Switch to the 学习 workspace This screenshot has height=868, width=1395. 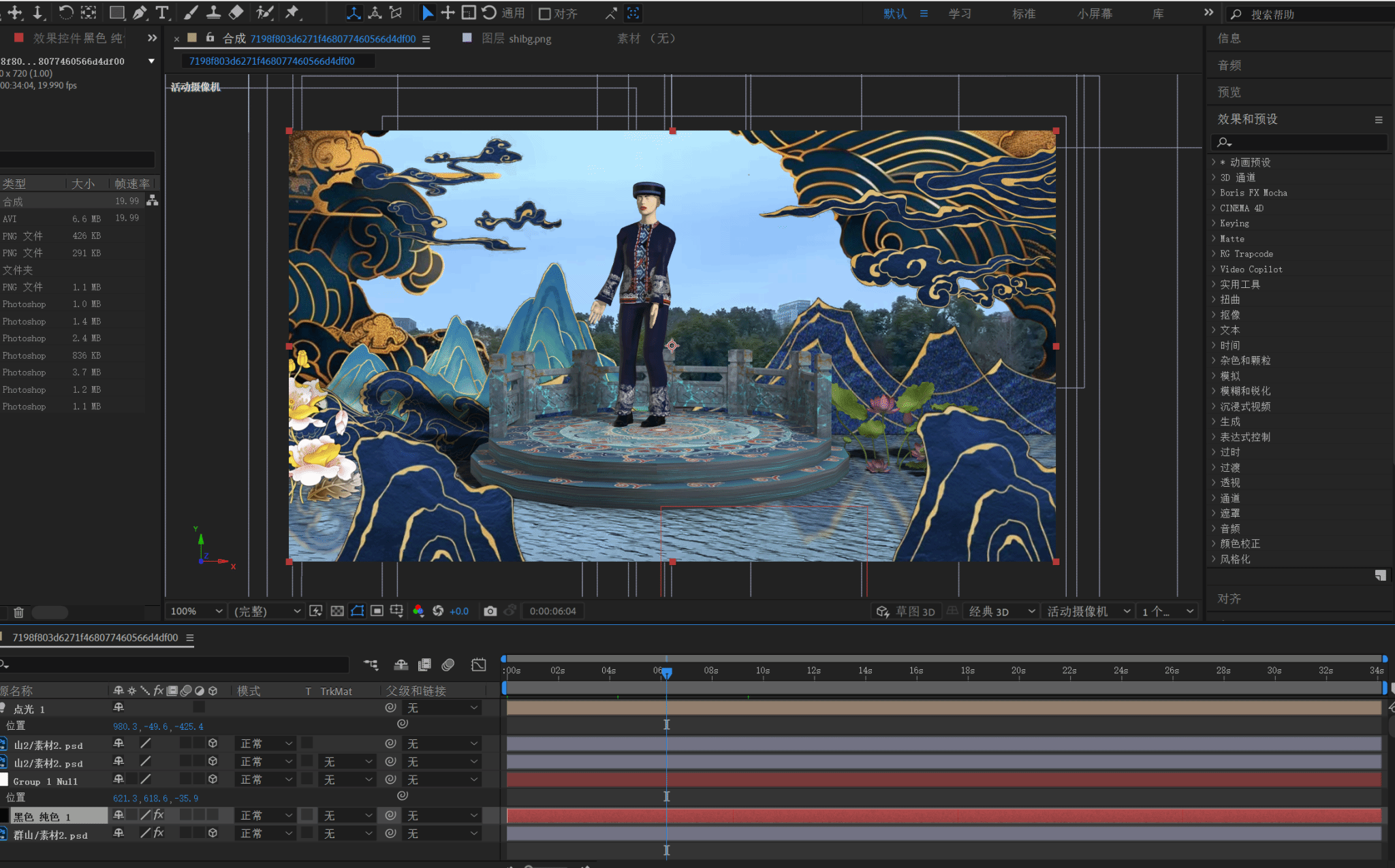pos(960,14)
